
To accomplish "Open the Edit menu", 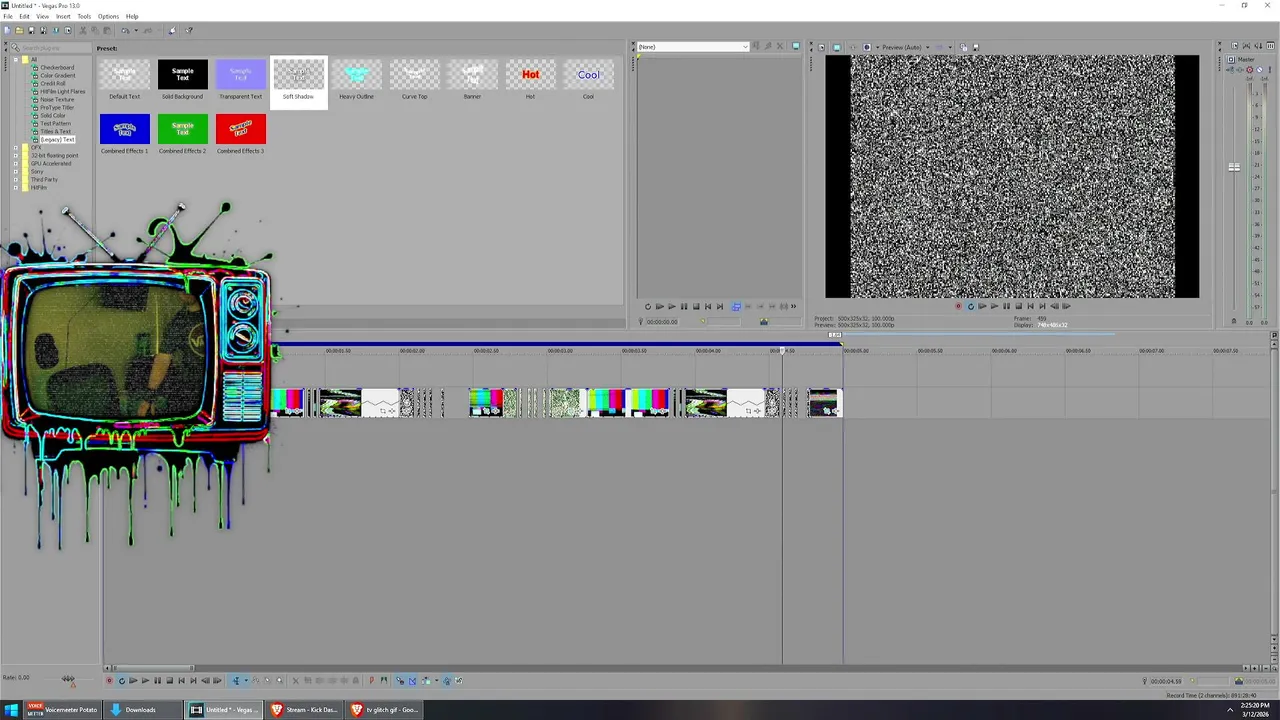I will [24, 16].
